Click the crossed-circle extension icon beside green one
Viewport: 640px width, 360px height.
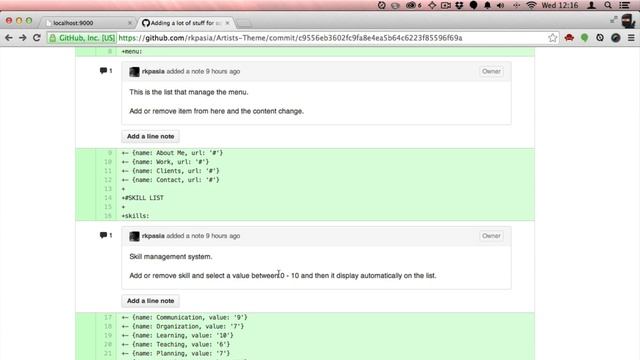click(600, 38)
